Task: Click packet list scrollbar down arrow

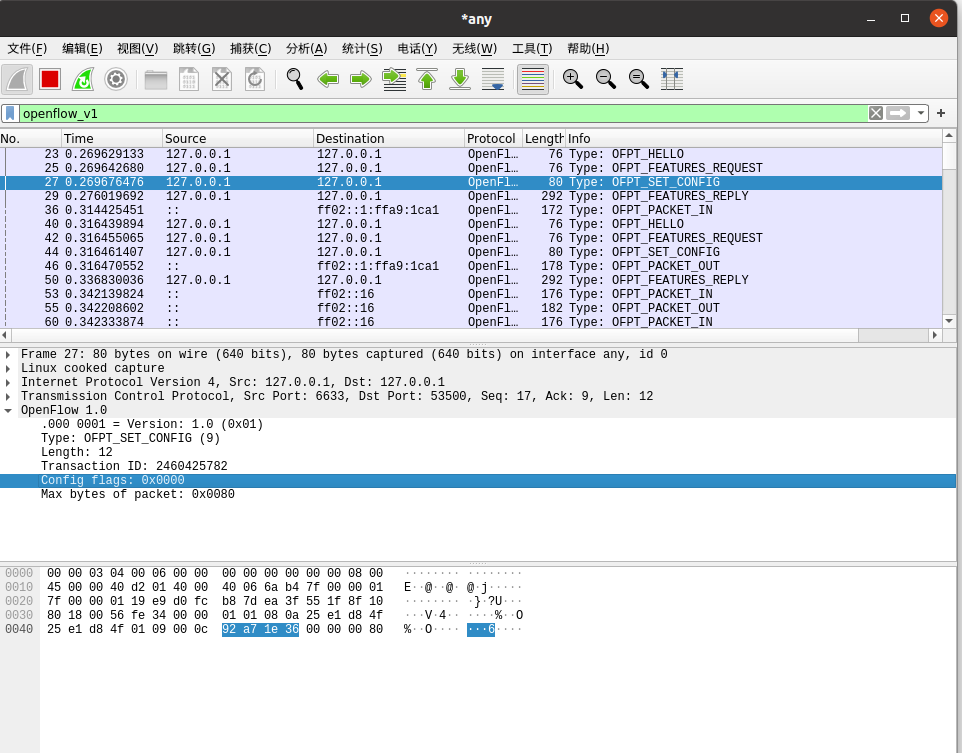Action: click(949, 321)
